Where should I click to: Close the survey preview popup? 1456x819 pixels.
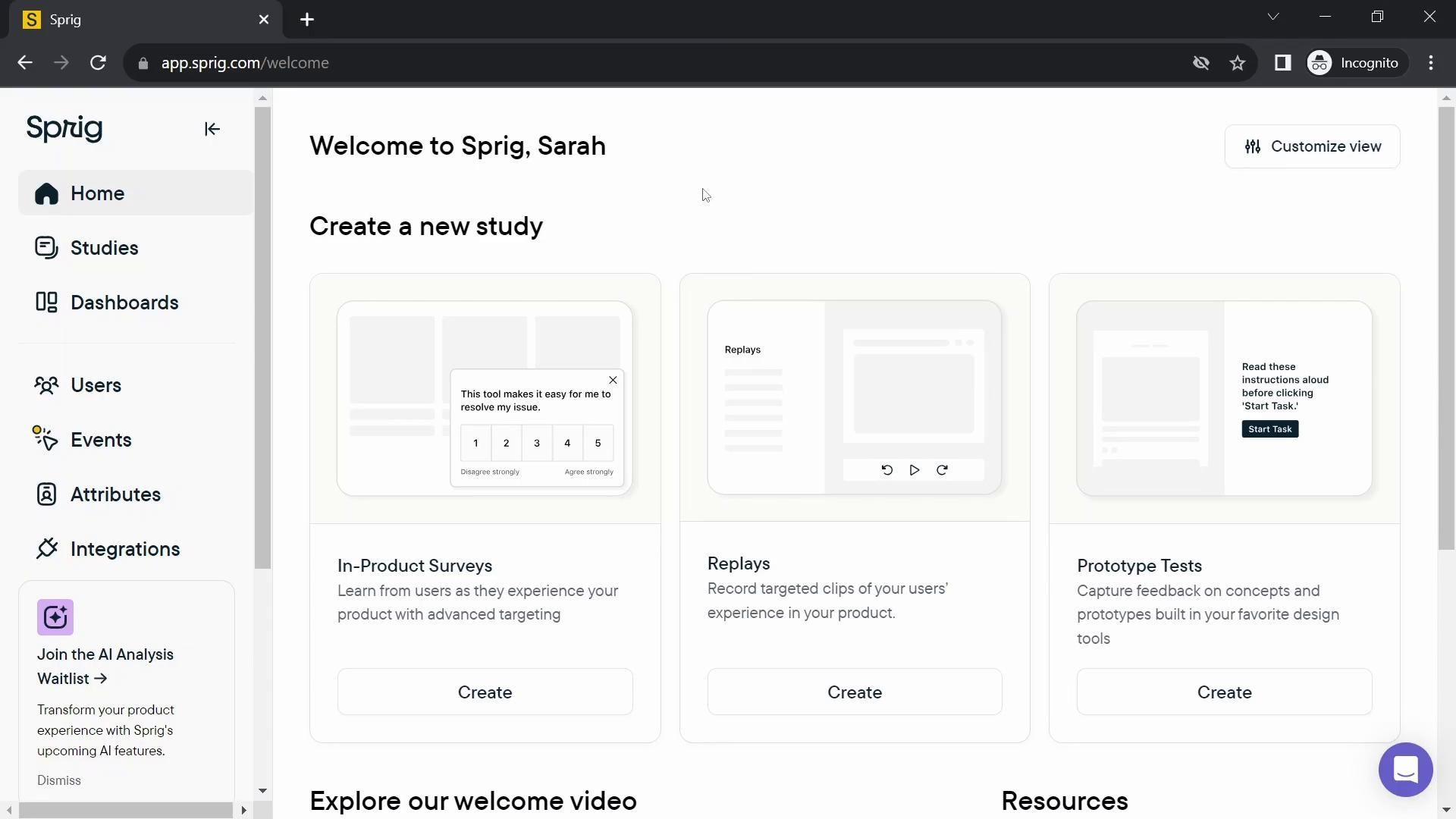point(613,380)
